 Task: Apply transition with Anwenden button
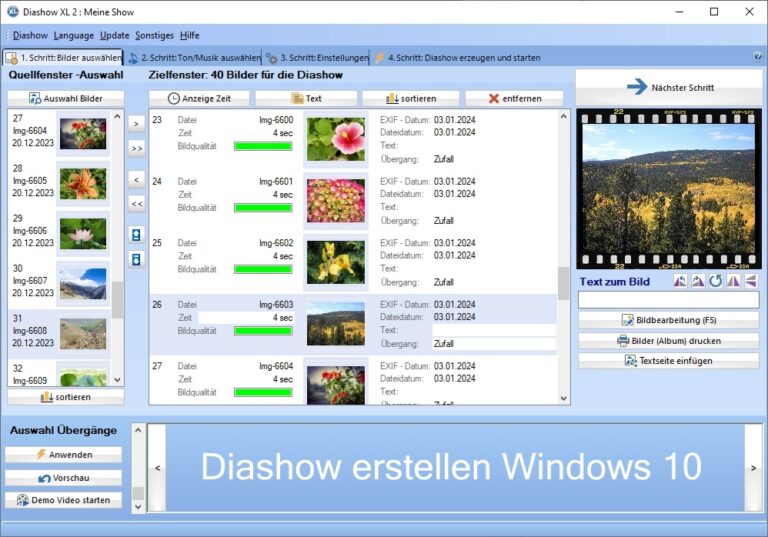tap(64, 455)
